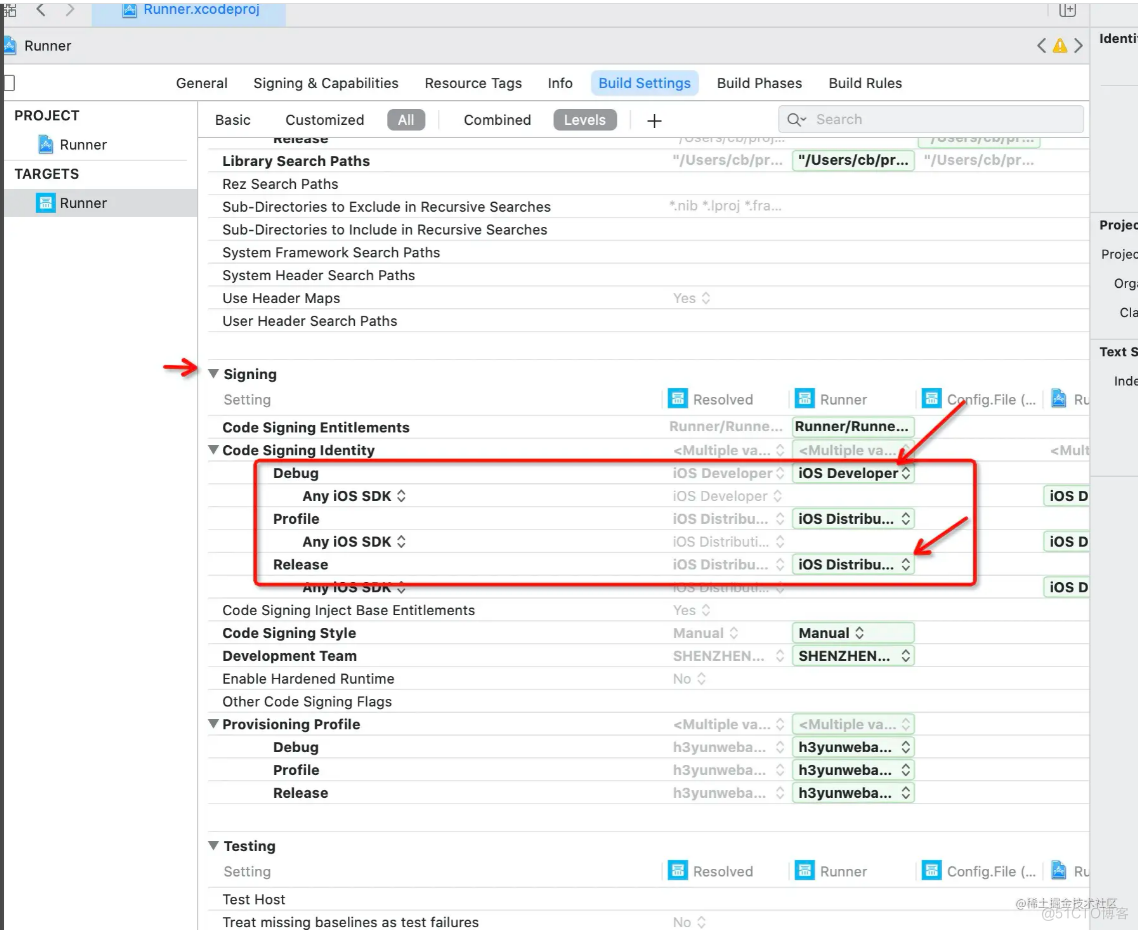Select the Other Code Signing Flags row

648,702
